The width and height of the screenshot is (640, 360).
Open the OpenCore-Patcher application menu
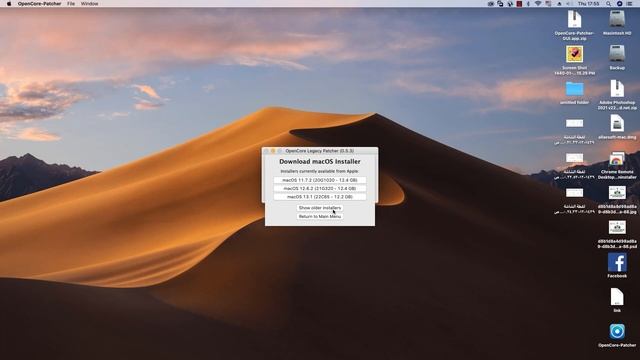click(x=40, y=4)
